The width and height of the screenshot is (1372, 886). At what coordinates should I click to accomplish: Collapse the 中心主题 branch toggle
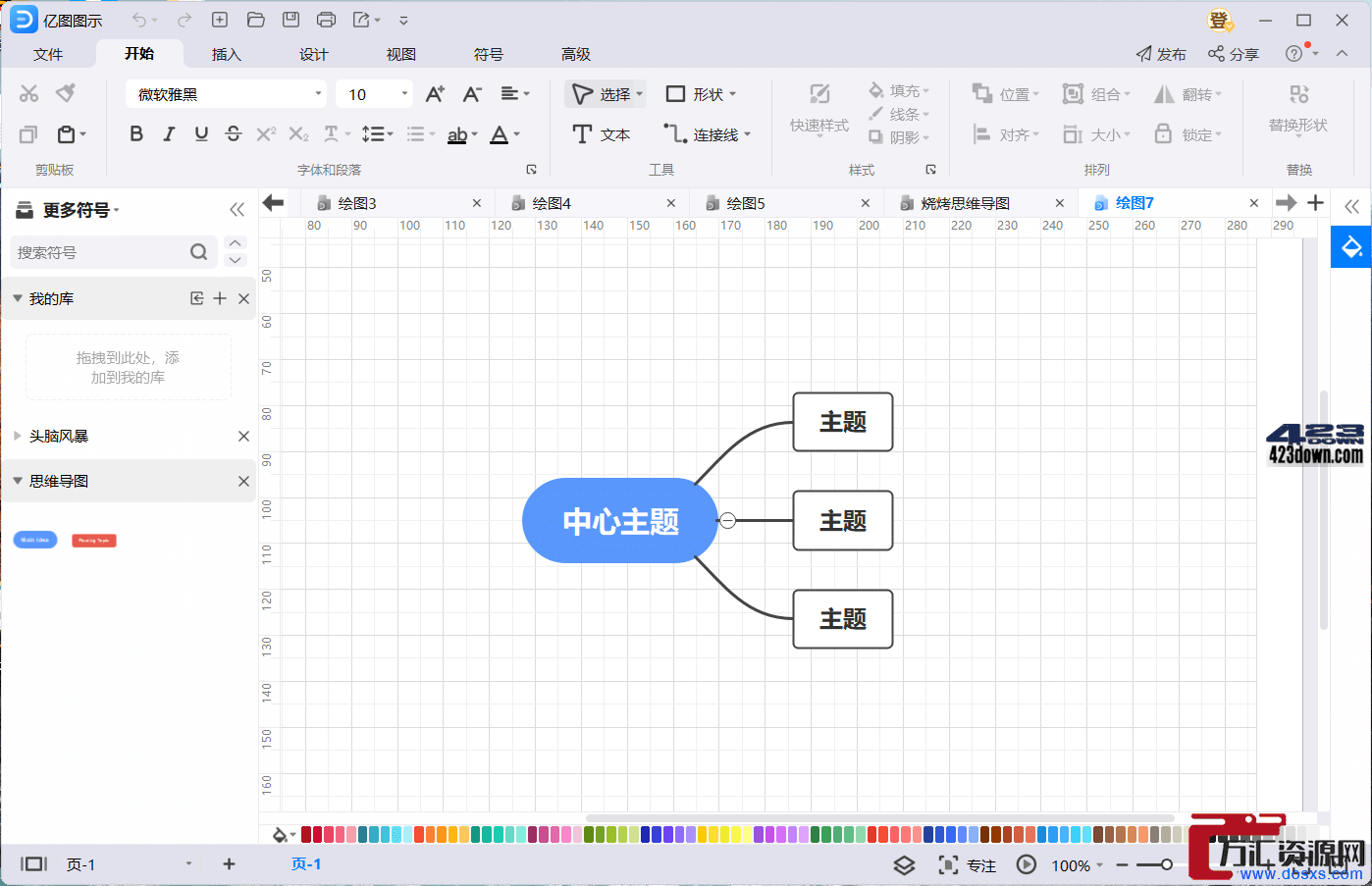[x=727, y=520]
